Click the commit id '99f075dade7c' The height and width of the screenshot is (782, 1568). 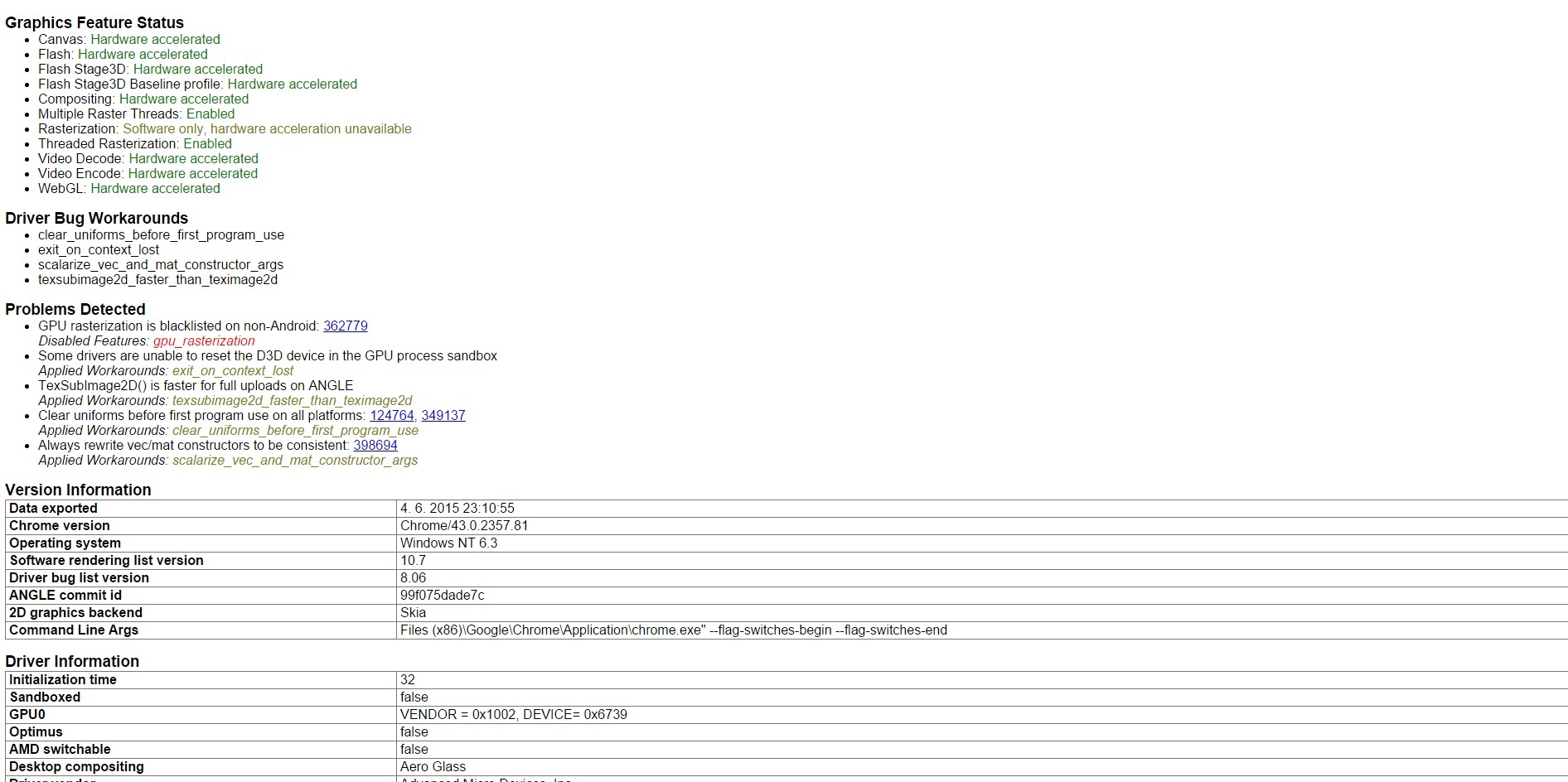tap(443, 596)
